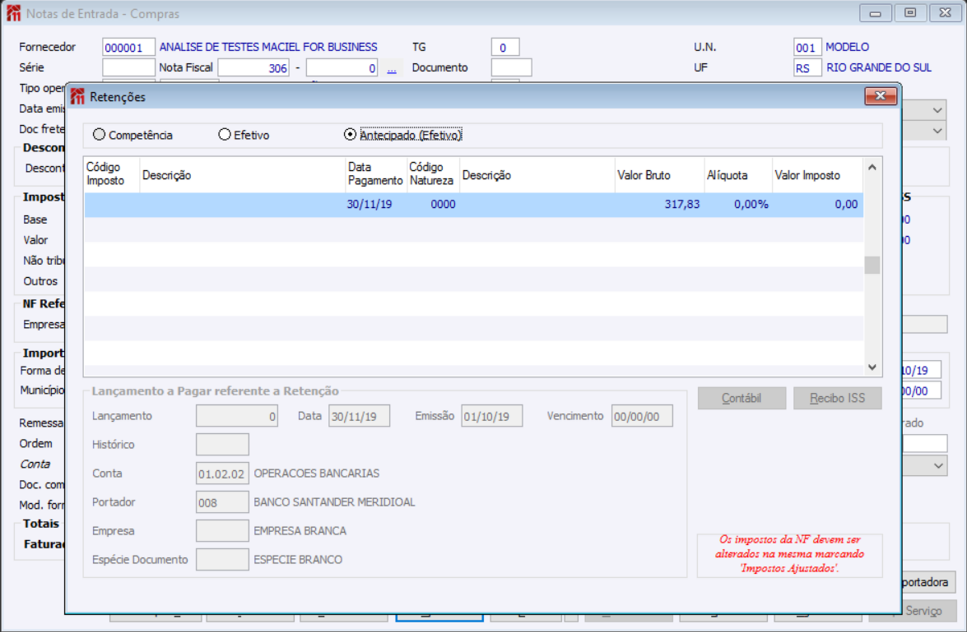The height and width of the screenshot is (632, 967).
Task: Click the Data Pagamento column header
Action: (x=376, y=174)
